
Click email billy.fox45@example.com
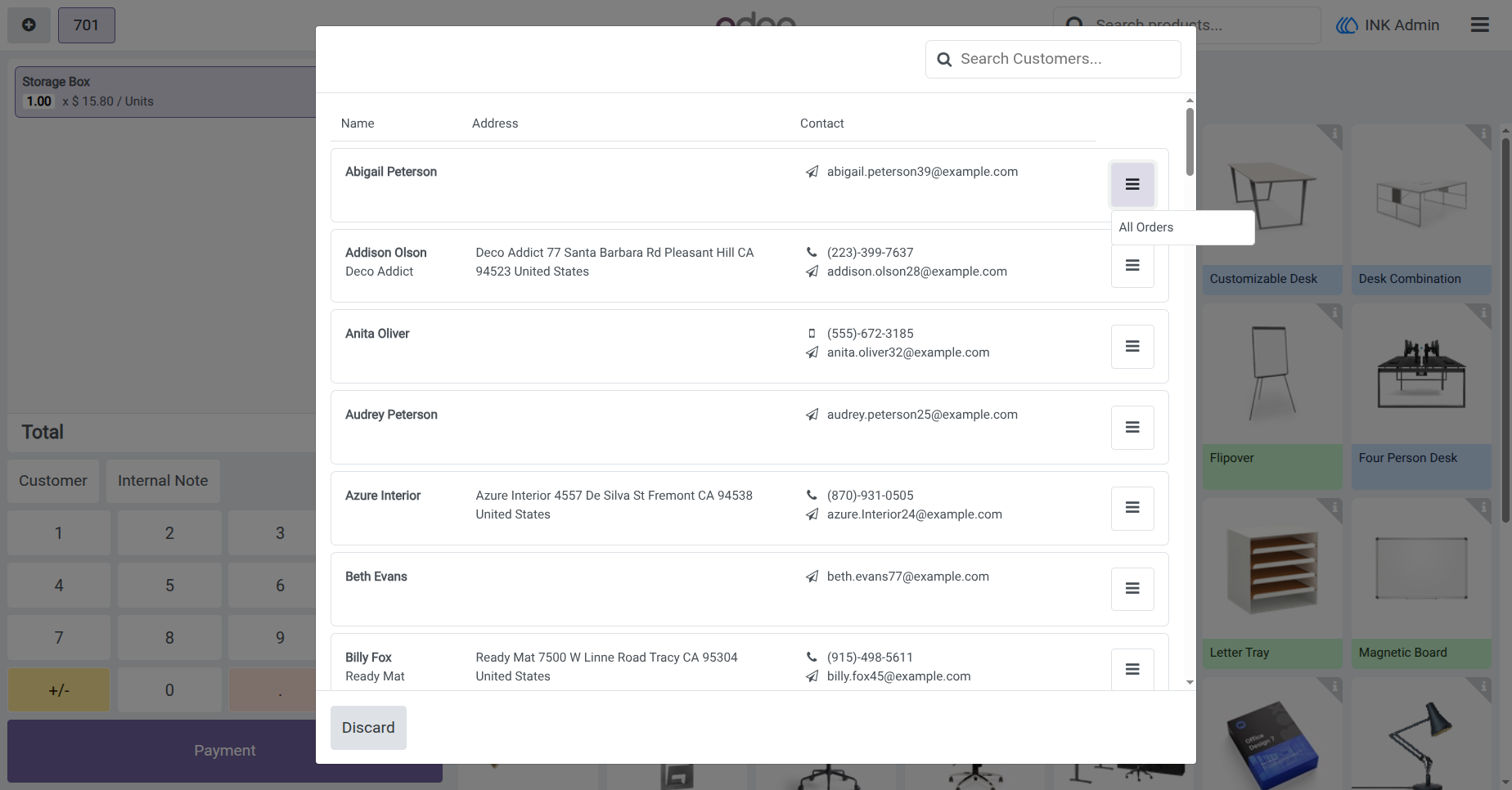coord(898,676)
